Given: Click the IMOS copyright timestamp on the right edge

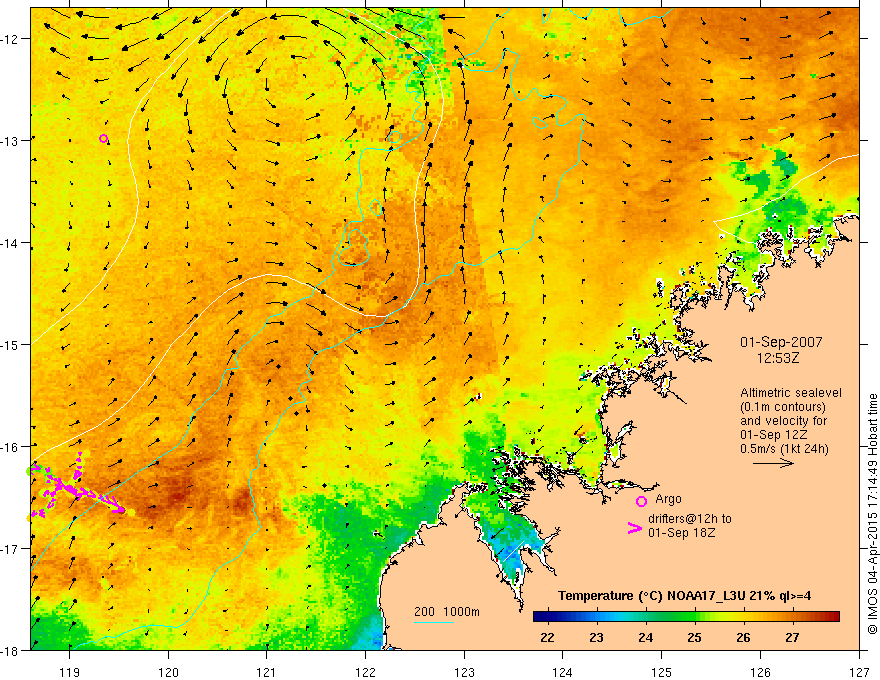Looking at the screenshot, I should coord(872,514).
